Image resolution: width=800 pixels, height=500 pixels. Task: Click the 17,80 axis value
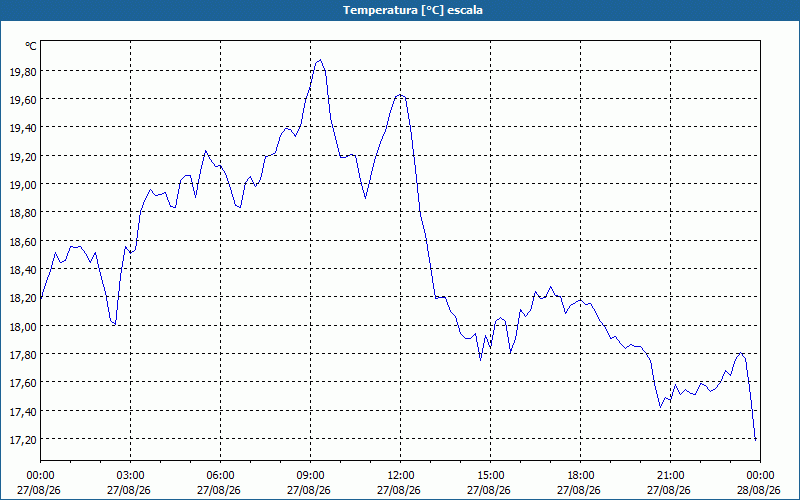point(23,355)
